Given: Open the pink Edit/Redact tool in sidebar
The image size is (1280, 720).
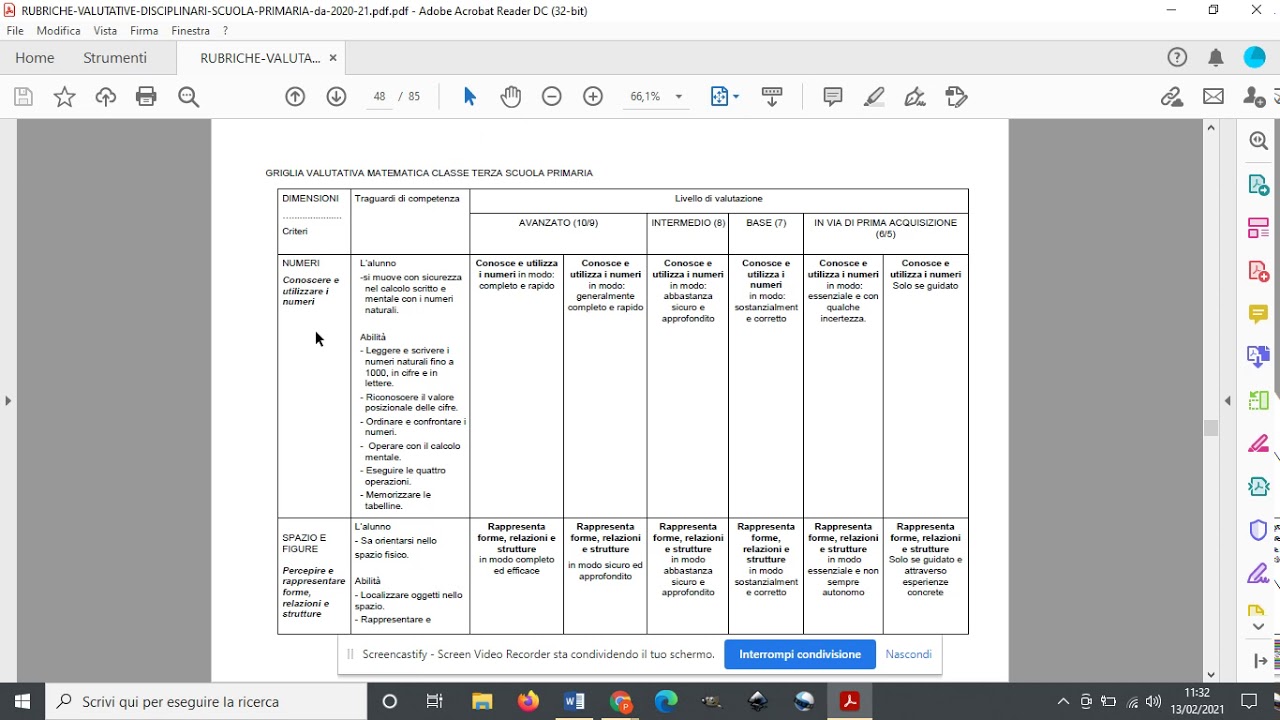Looking at the screenshot, I should click(1259, 443).
